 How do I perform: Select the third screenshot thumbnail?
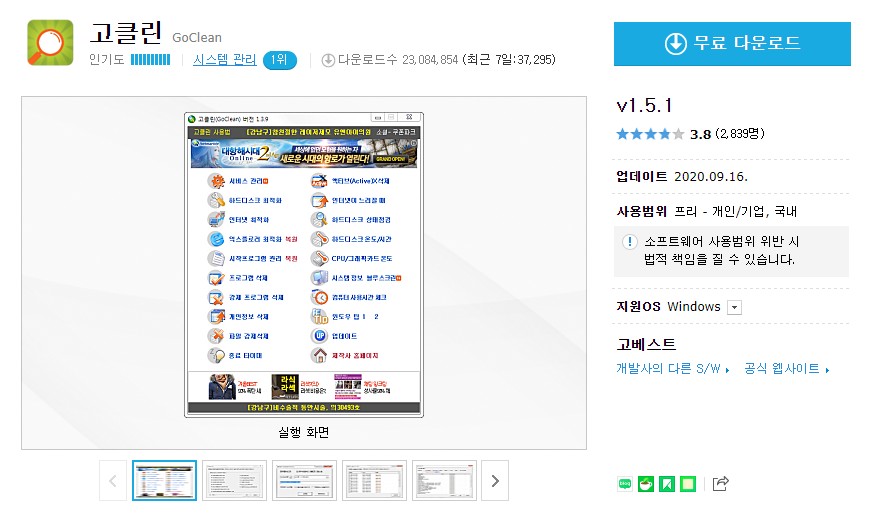click(x=304, y=480)
